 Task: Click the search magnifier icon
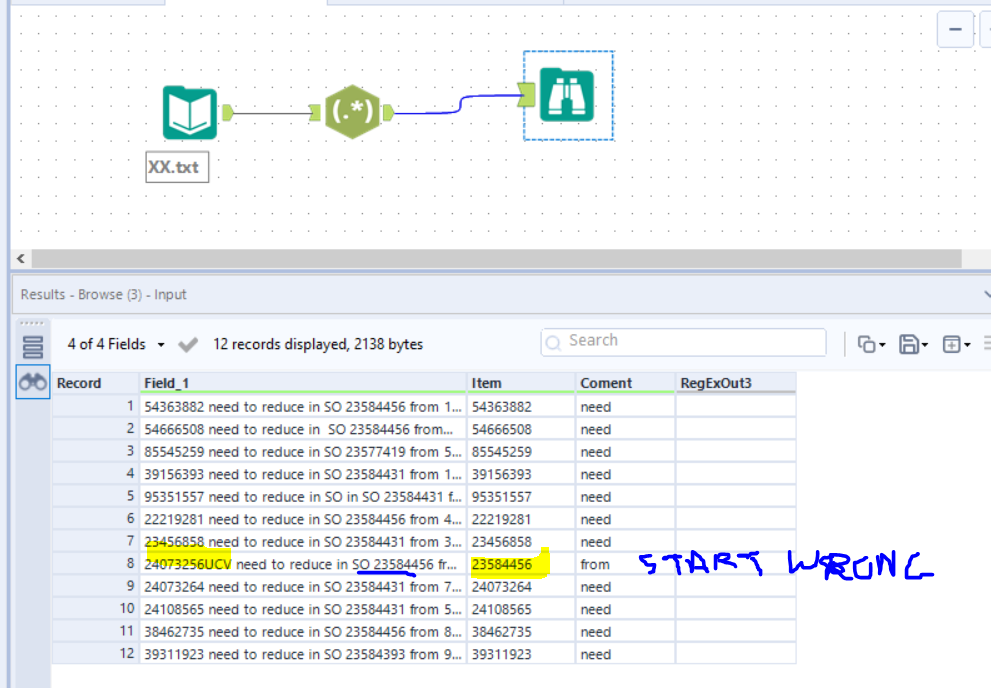click(x=553, y=342)
